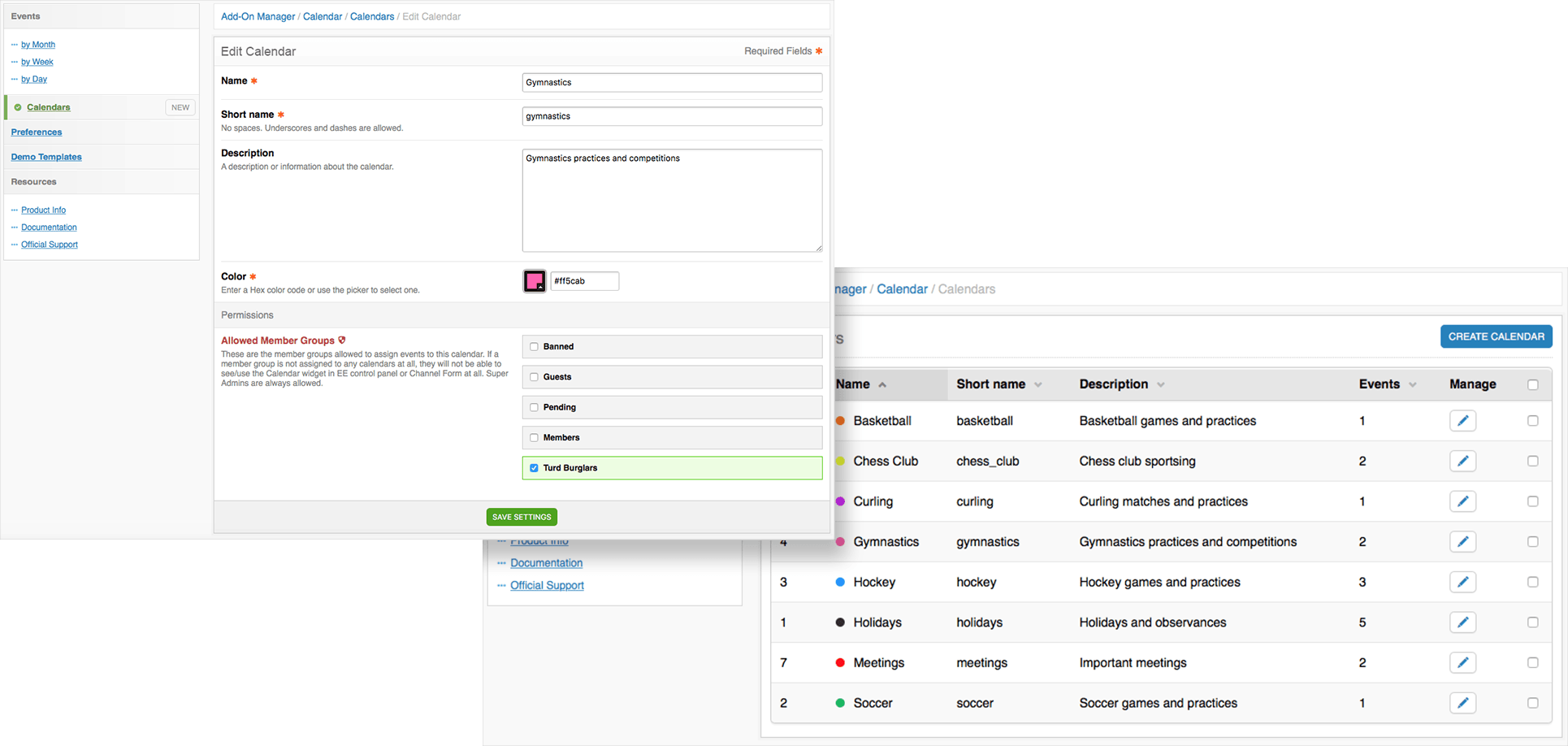Screen dimensions: 1568x746
Task: Enable the Banned member group checkbox
Action: pos(534,347)
